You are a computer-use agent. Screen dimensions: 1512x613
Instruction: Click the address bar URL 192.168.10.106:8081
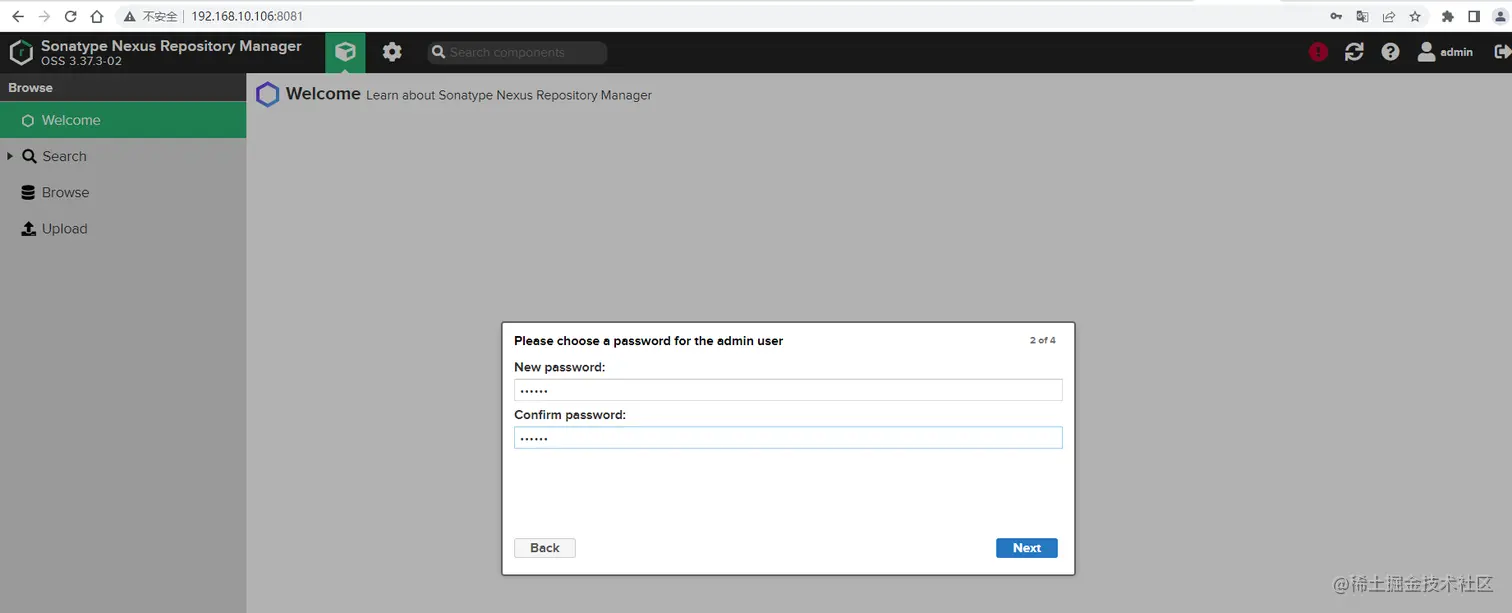pyautogui.click(x=247, y=16)
